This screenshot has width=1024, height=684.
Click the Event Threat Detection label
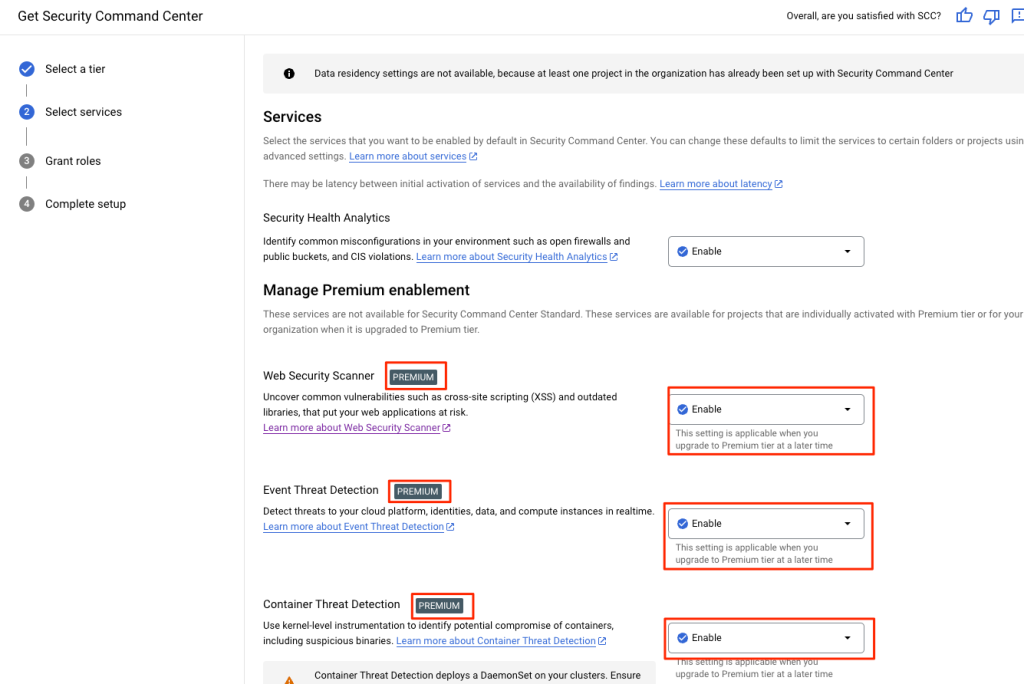coord(321,490)
